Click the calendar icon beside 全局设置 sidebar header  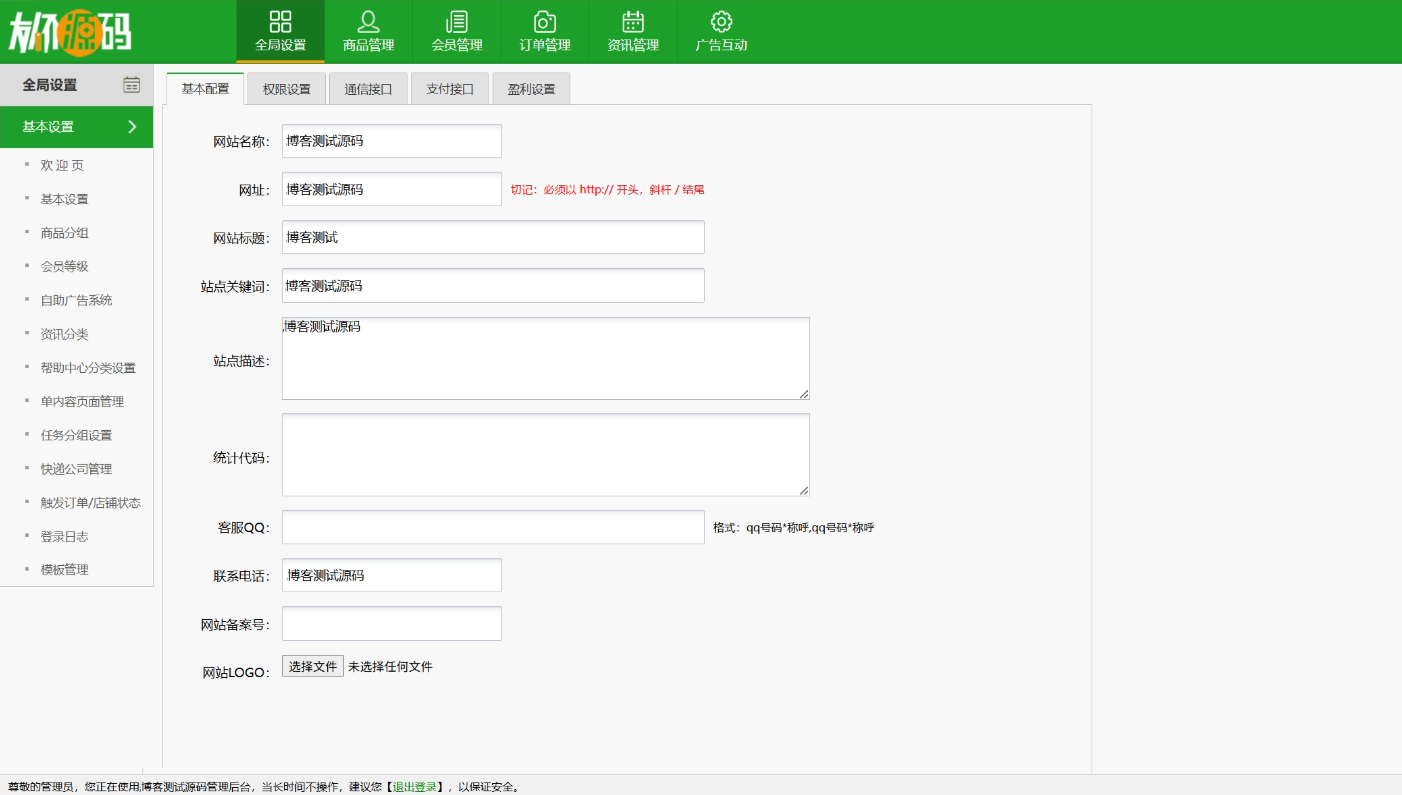pyautogui.click(x=132, y=85)
